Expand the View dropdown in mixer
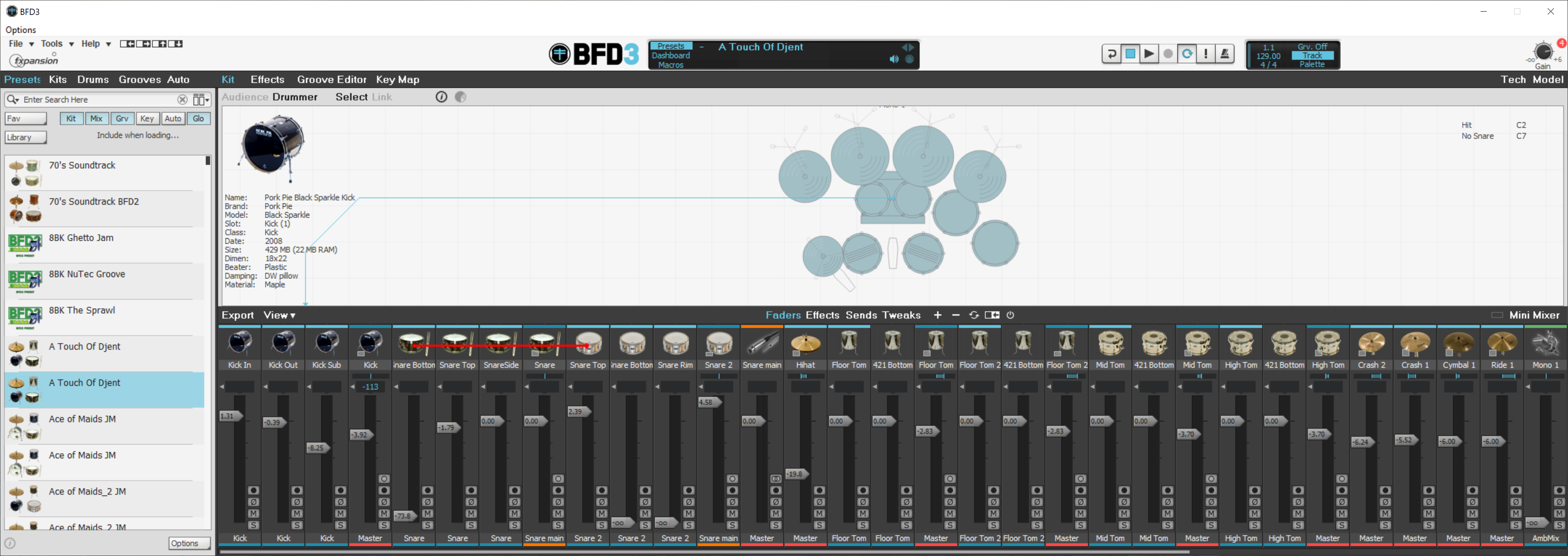The height and width of the screenshot is (556, 1568). pos(279,314)
